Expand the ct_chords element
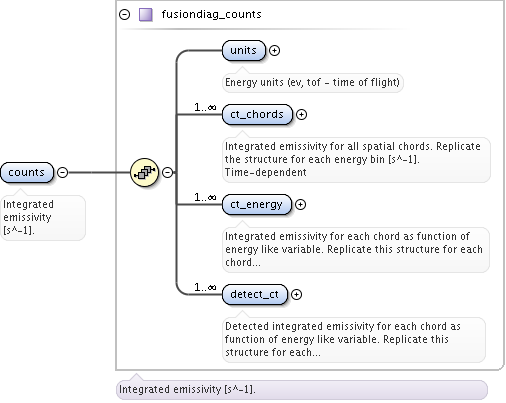The image size is (506, 403). (x=301, y=115)
